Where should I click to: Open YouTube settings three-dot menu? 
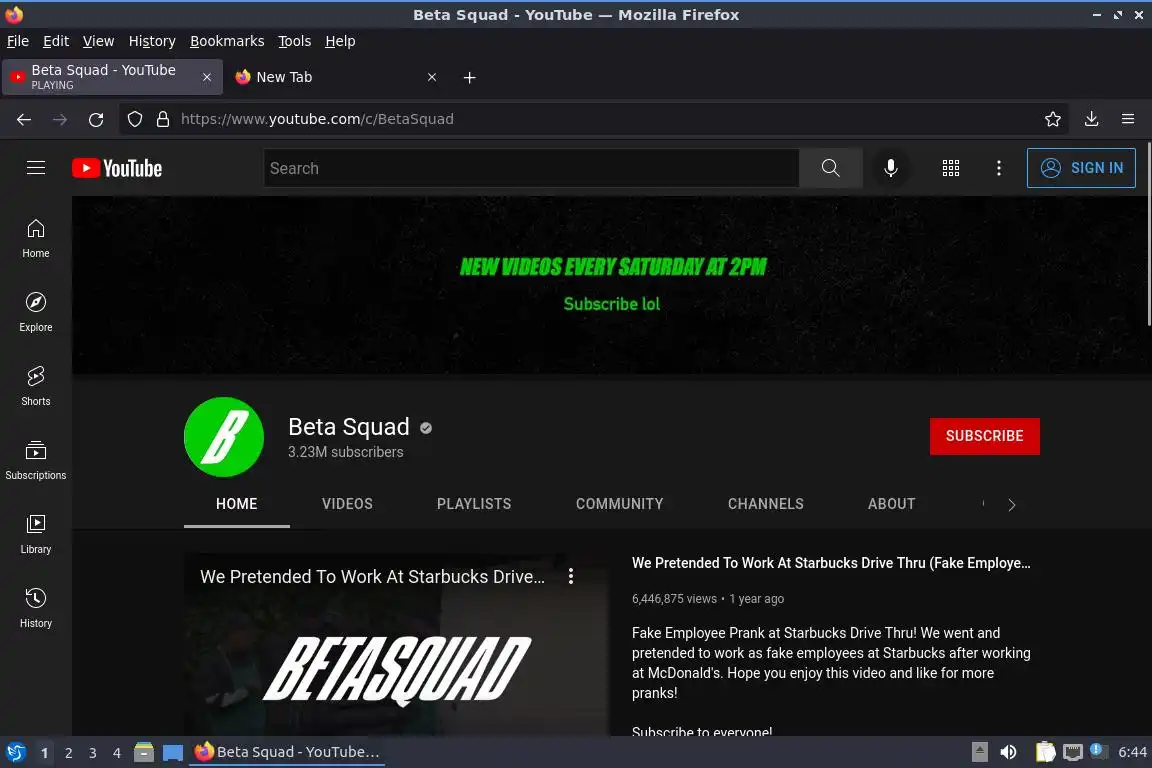pos(998,168)
